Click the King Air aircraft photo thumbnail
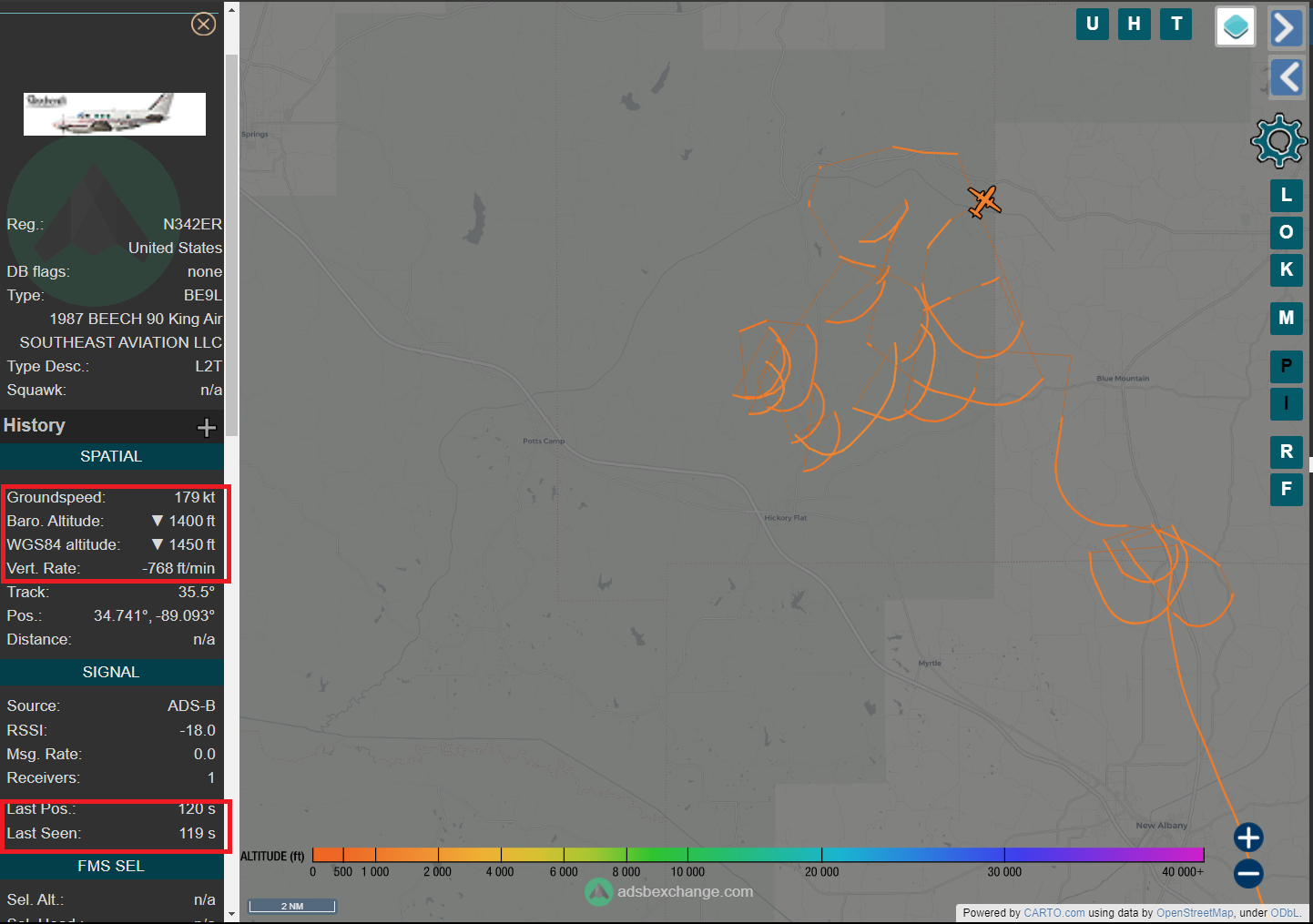This screenshot has height=924, width=1313. coord(115,114)
